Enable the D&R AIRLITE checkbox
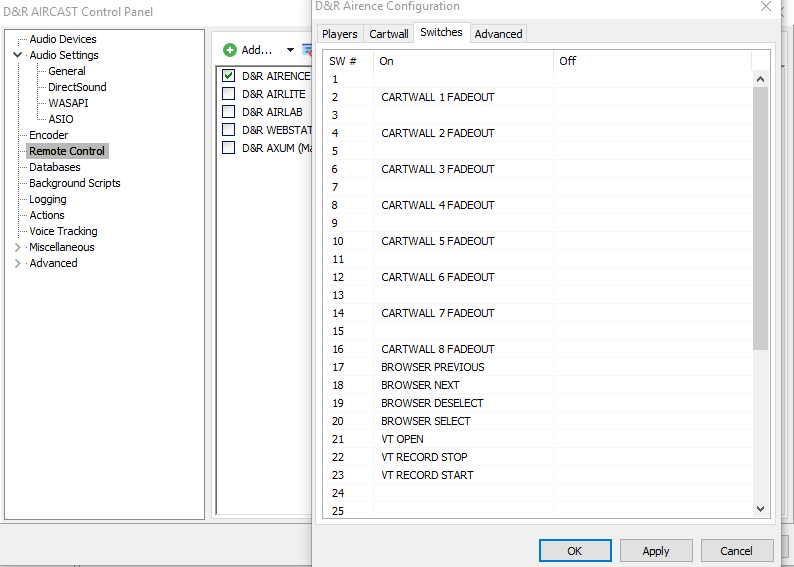The height and width of the screenshot is (567, 794). (x=229, y=94)
